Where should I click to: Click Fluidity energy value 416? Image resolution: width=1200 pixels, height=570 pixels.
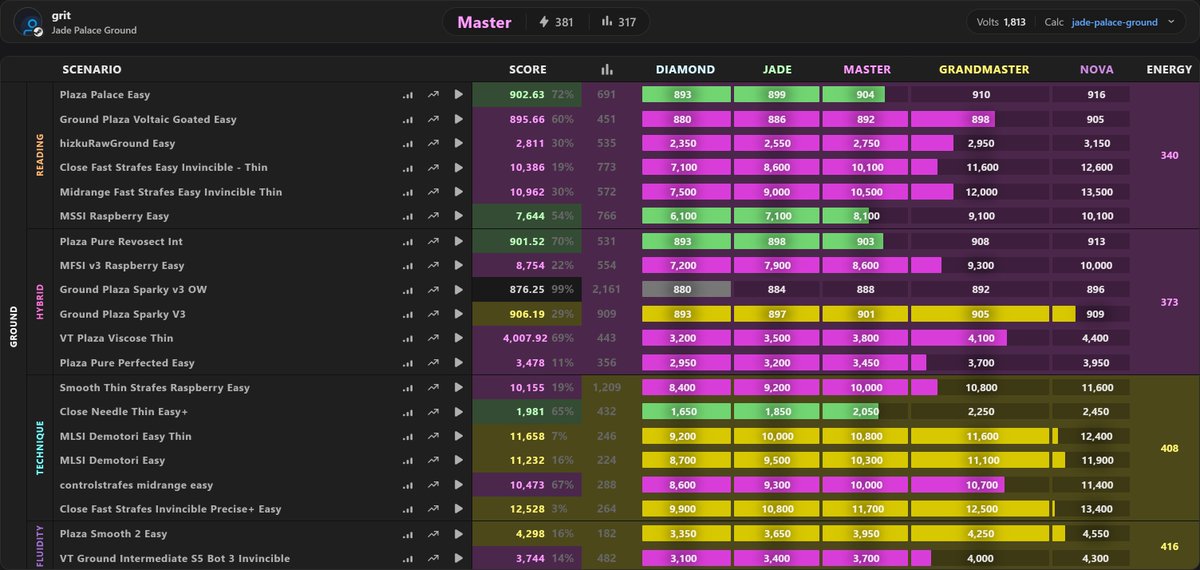click(1169, 546)
